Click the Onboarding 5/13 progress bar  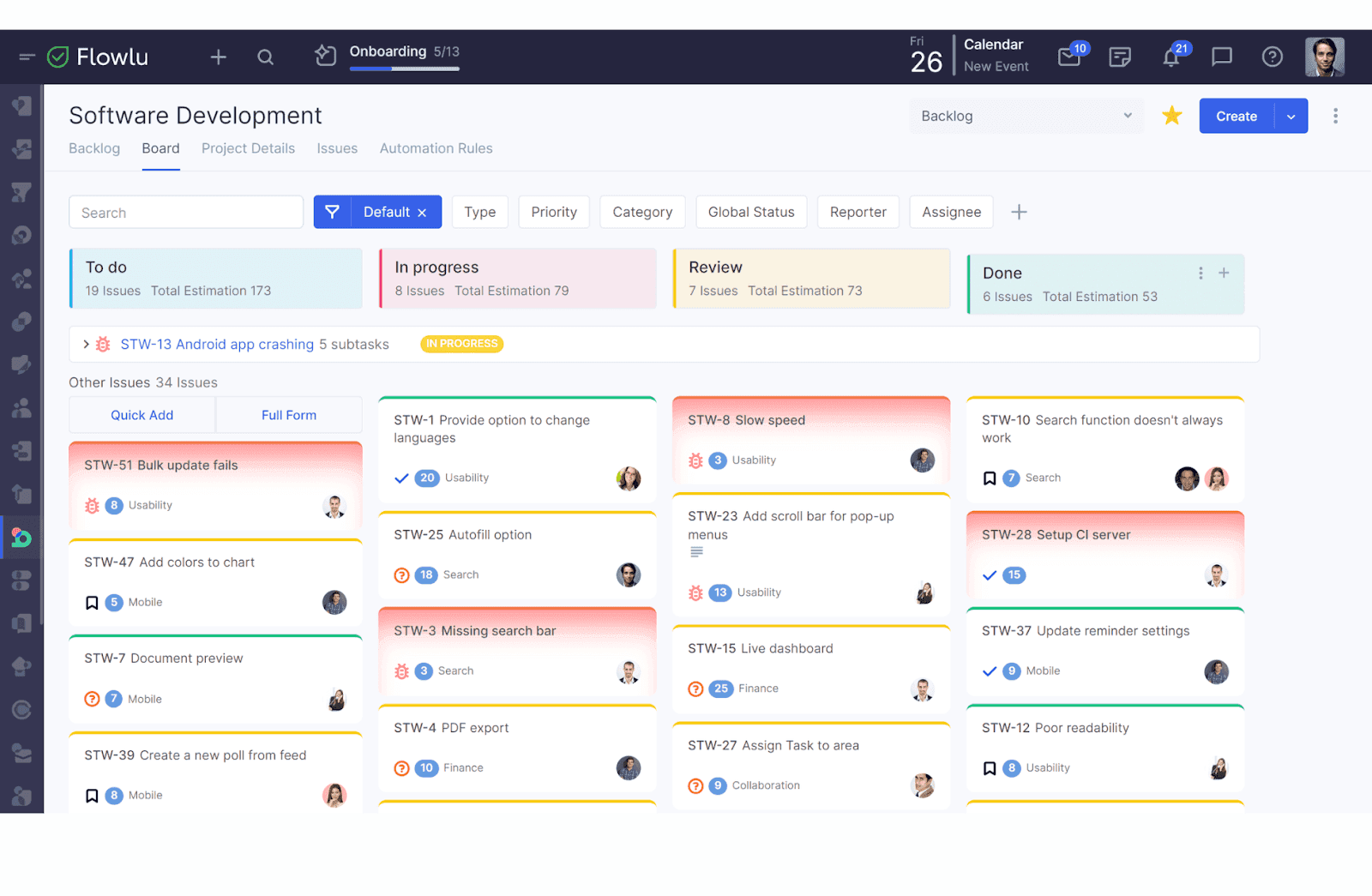click(404, 69)
